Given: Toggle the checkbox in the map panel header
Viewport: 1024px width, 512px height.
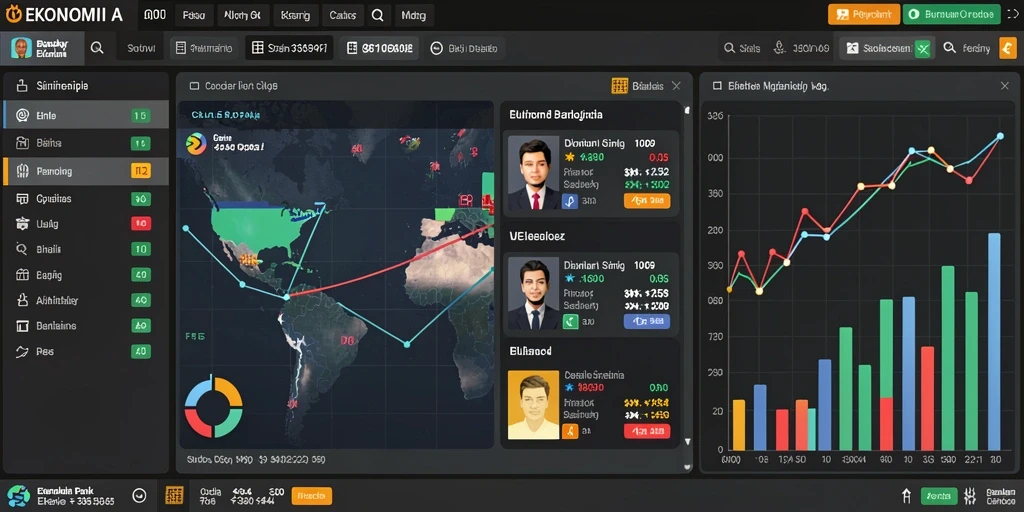Looking at the screenshot, I should 194,86.
